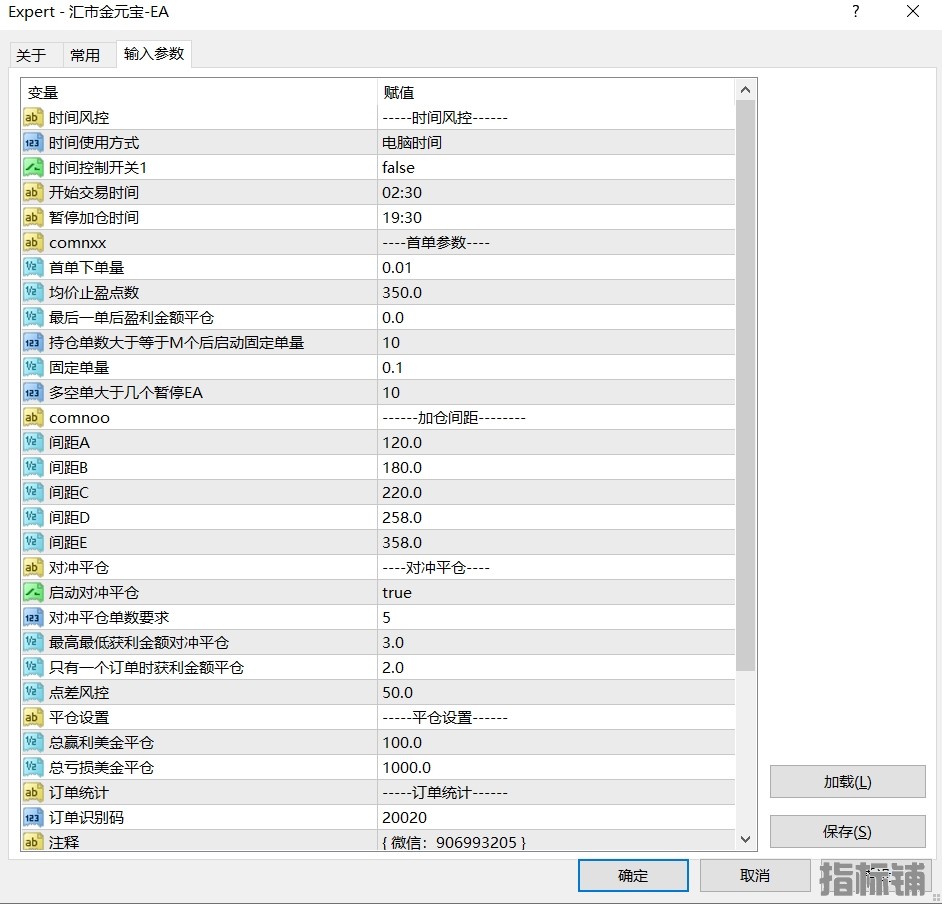Click the scrollbar up arrow

tap(746, 90)
